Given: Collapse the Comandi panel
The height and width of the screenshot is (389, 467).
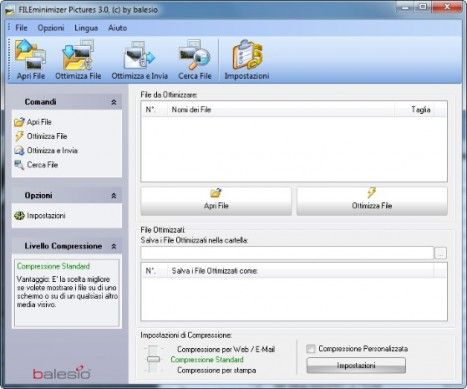Looking at the screenshot, I should [x=114, y=102].
